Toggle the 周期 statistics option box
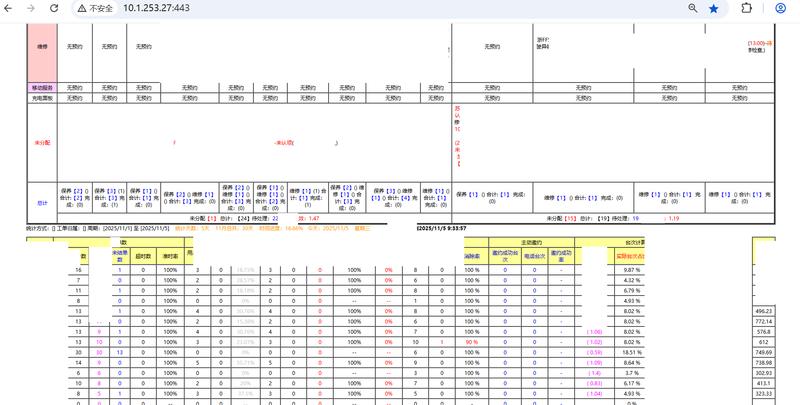 pos(85,229)
